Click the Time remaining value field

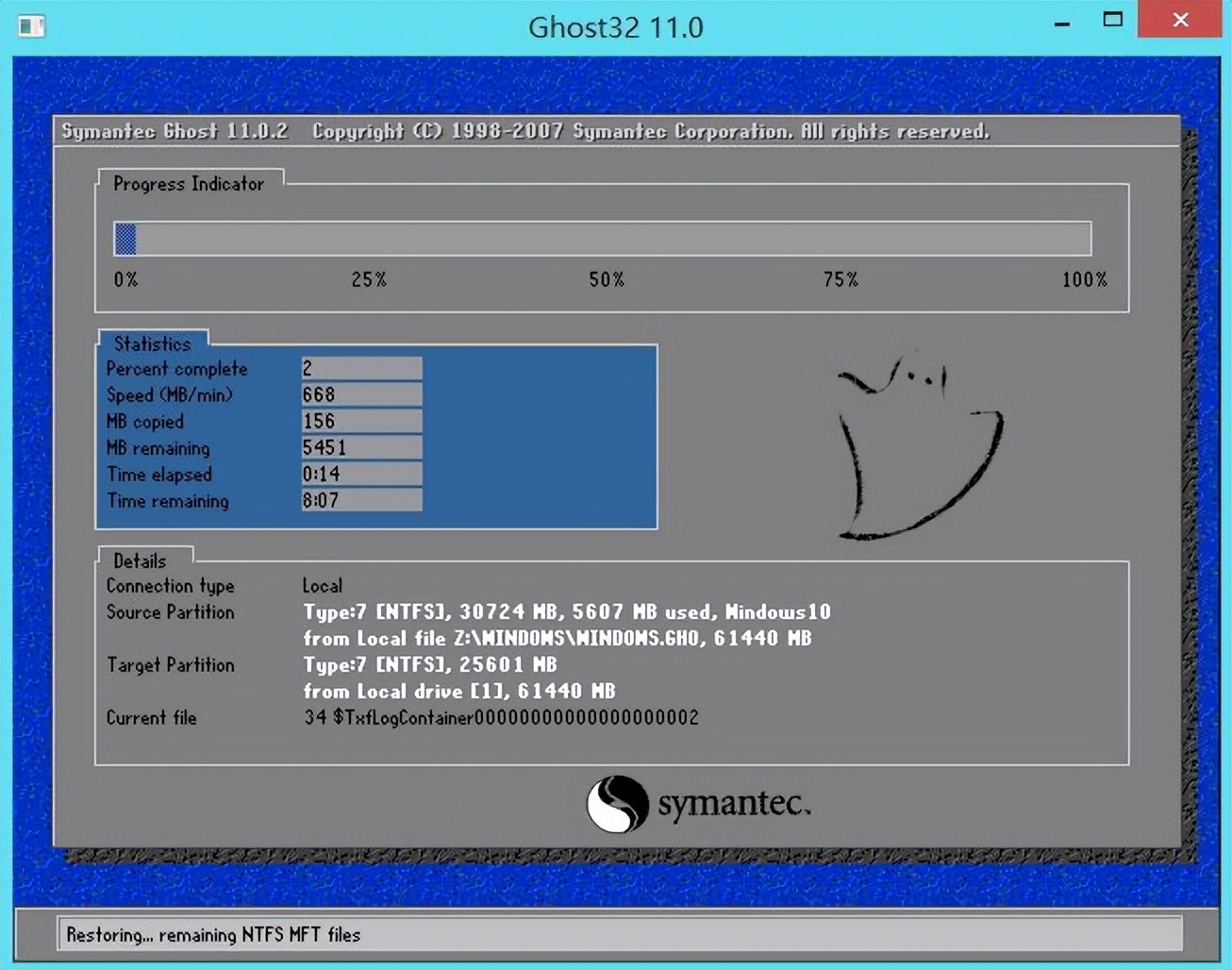pyautogui.click(x=361, y=500)
